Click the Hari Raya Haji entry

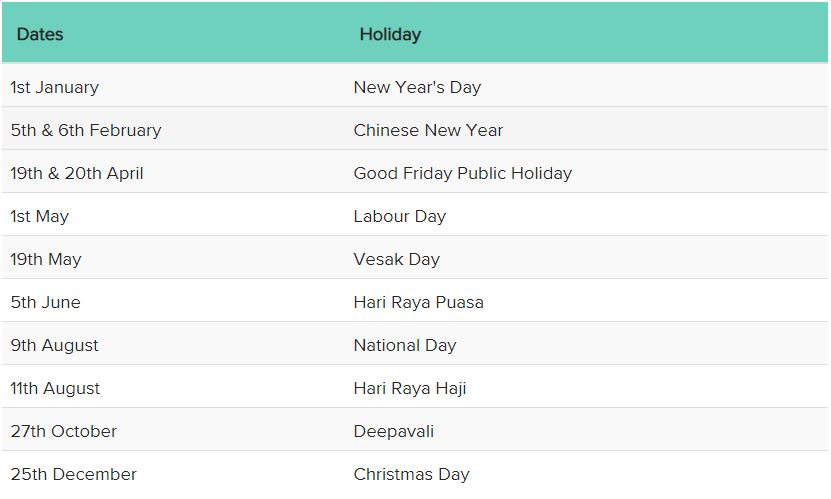pyautogui.click(x=410, y=388)
